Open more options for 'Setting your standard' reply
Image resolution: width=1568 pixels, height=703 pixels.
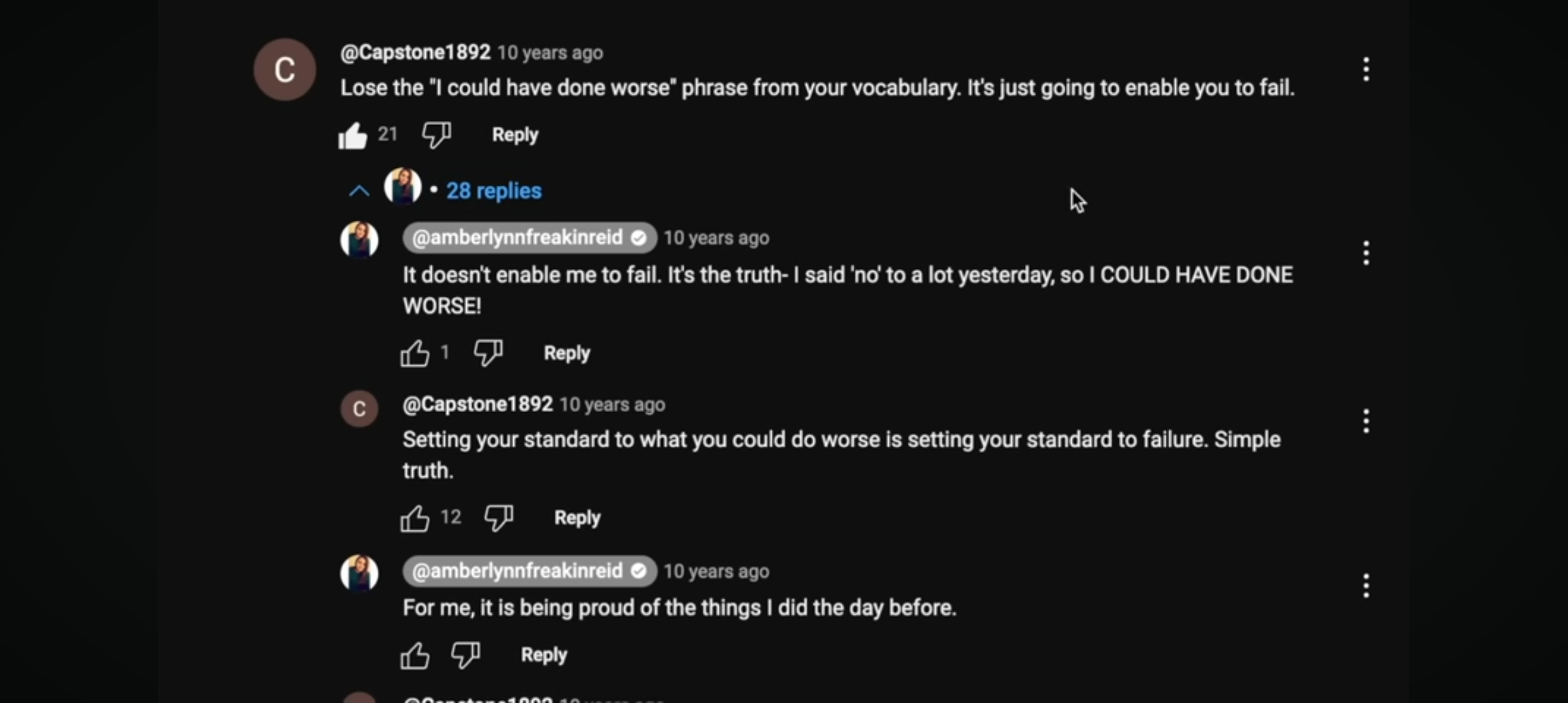pos(1366,421)
